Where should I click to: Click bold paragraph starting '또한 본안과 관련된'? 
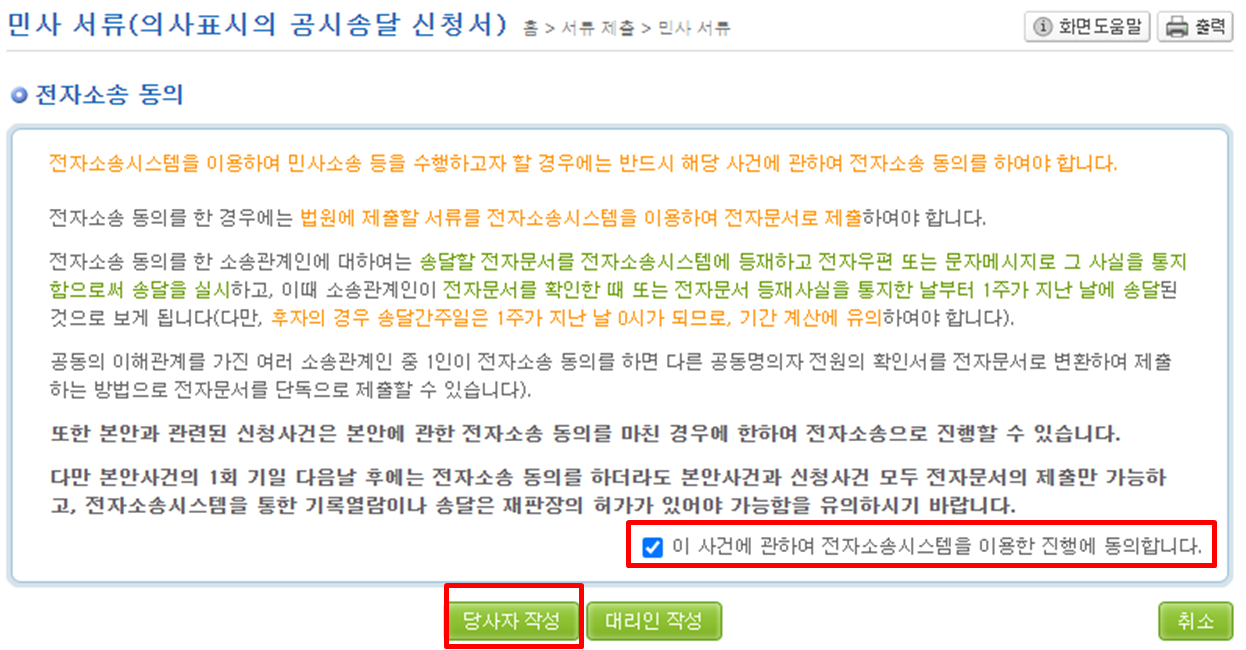585,435
